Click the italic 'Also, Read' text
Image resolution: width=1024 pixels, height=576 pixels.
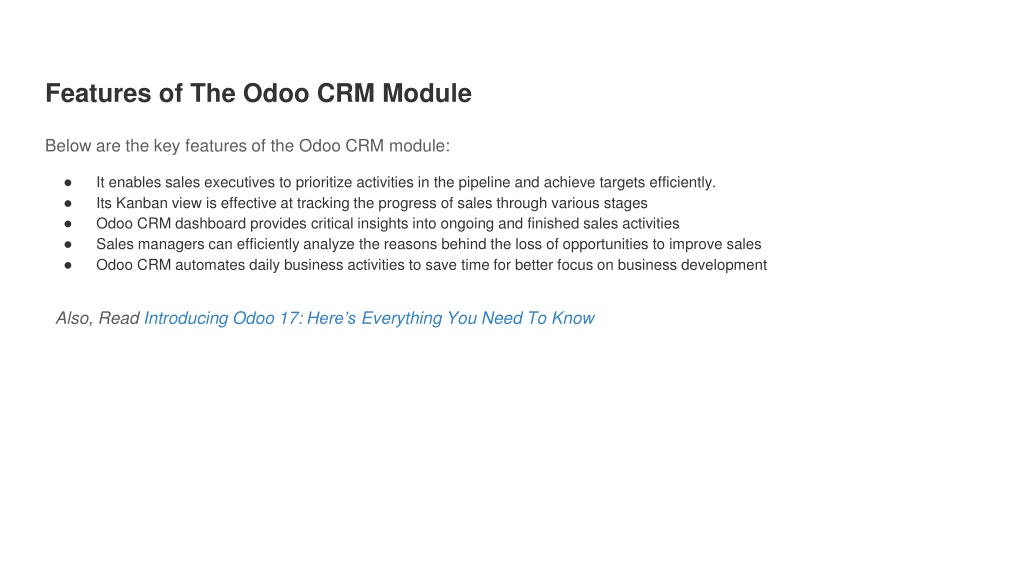pos(97,318)
